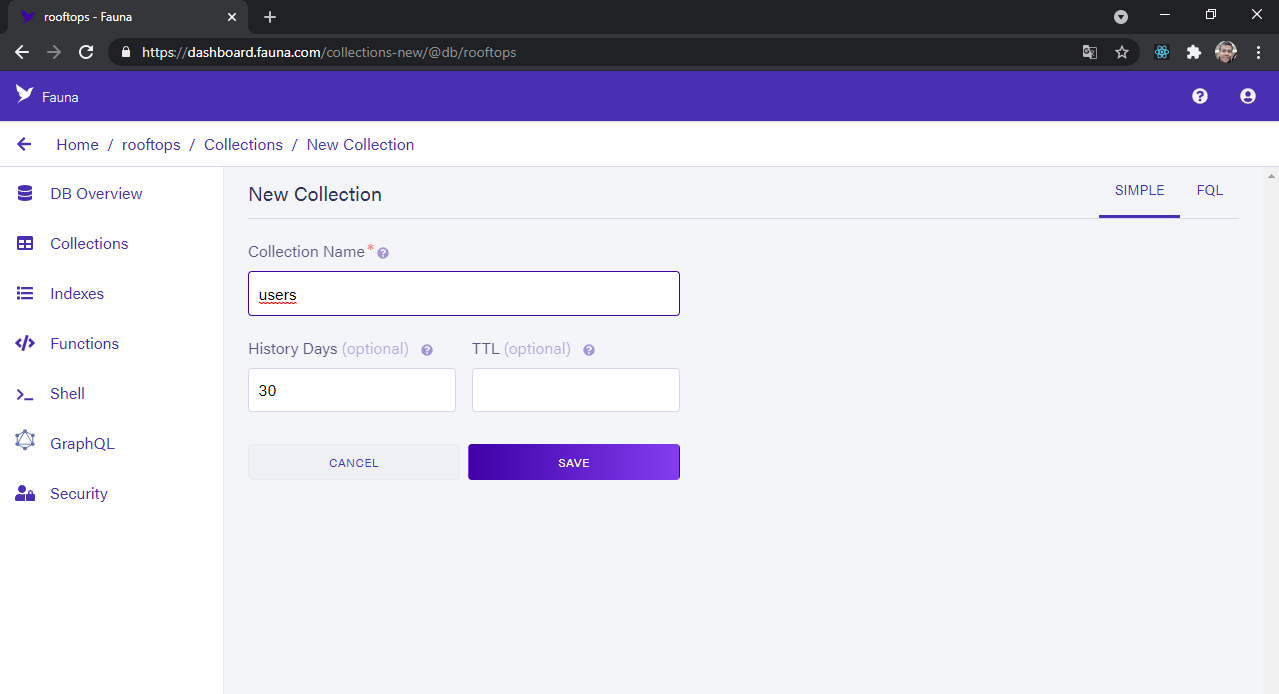Click the New Collection page heading

point(315,194)
